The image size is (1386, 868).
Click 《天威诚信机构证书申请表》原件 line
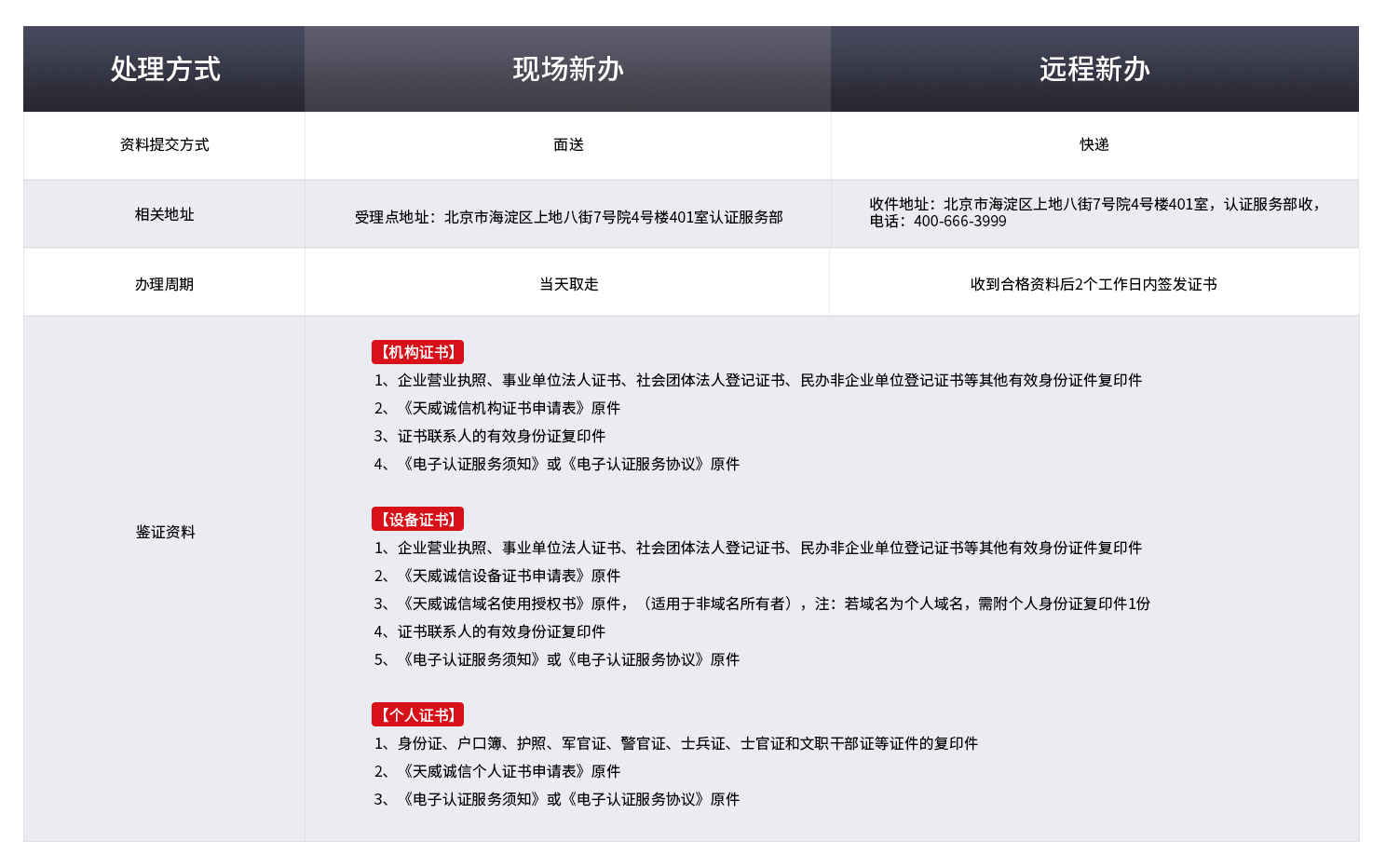pos(509,408)
